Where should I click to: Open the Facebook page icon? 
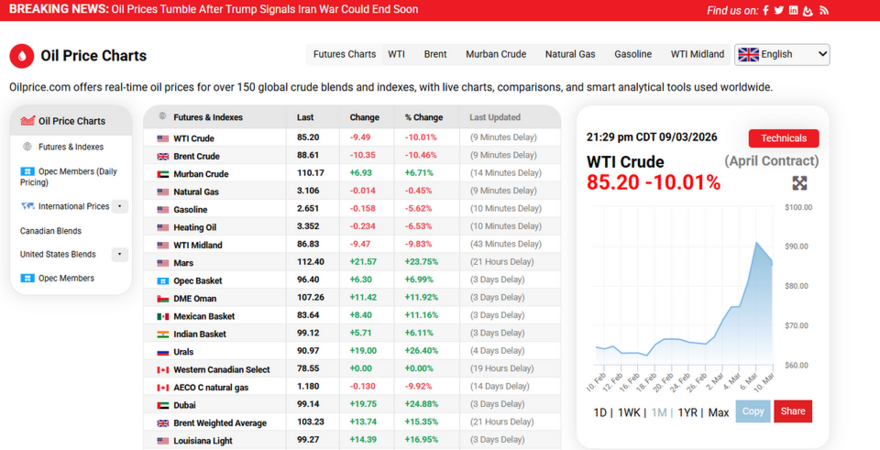766,10
